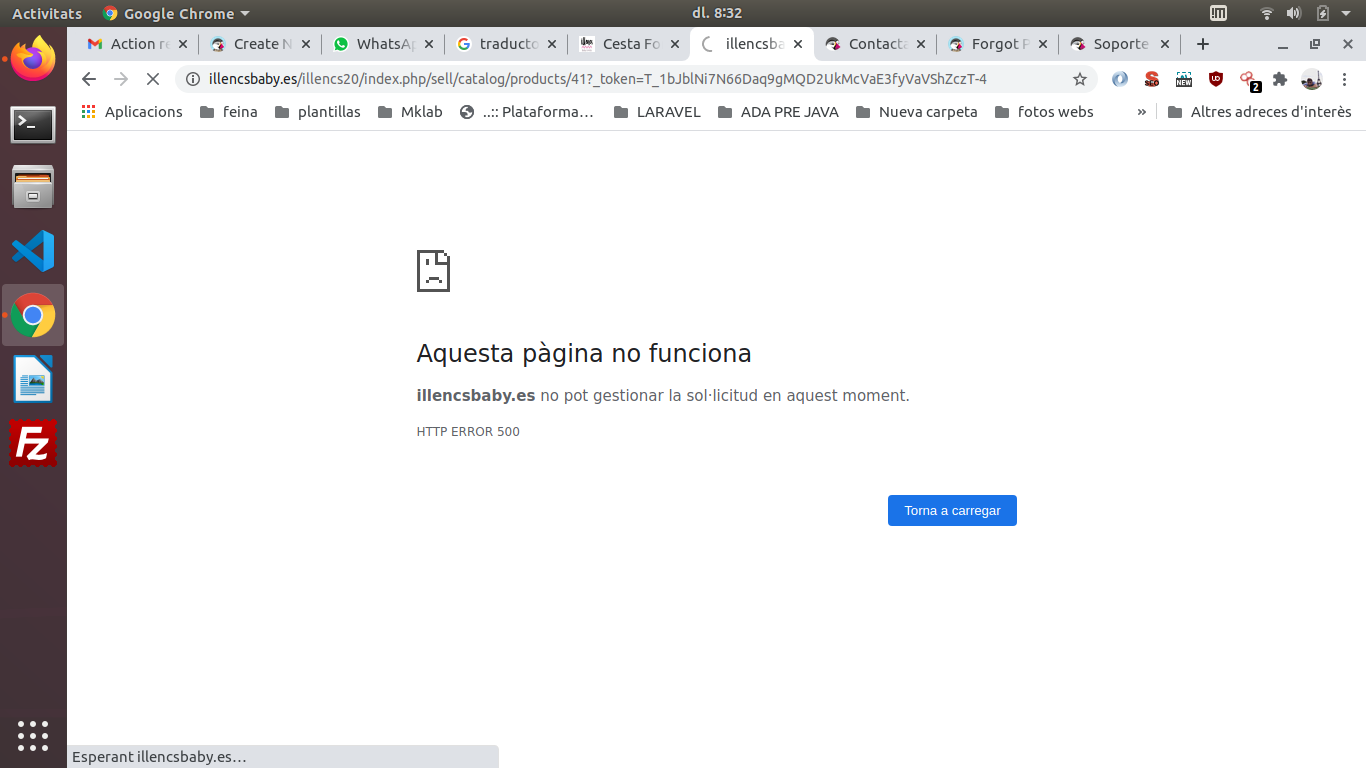Go forward with the forward arrow
Viewport: 1366px width, 768px height.
[x=121, y=79]
